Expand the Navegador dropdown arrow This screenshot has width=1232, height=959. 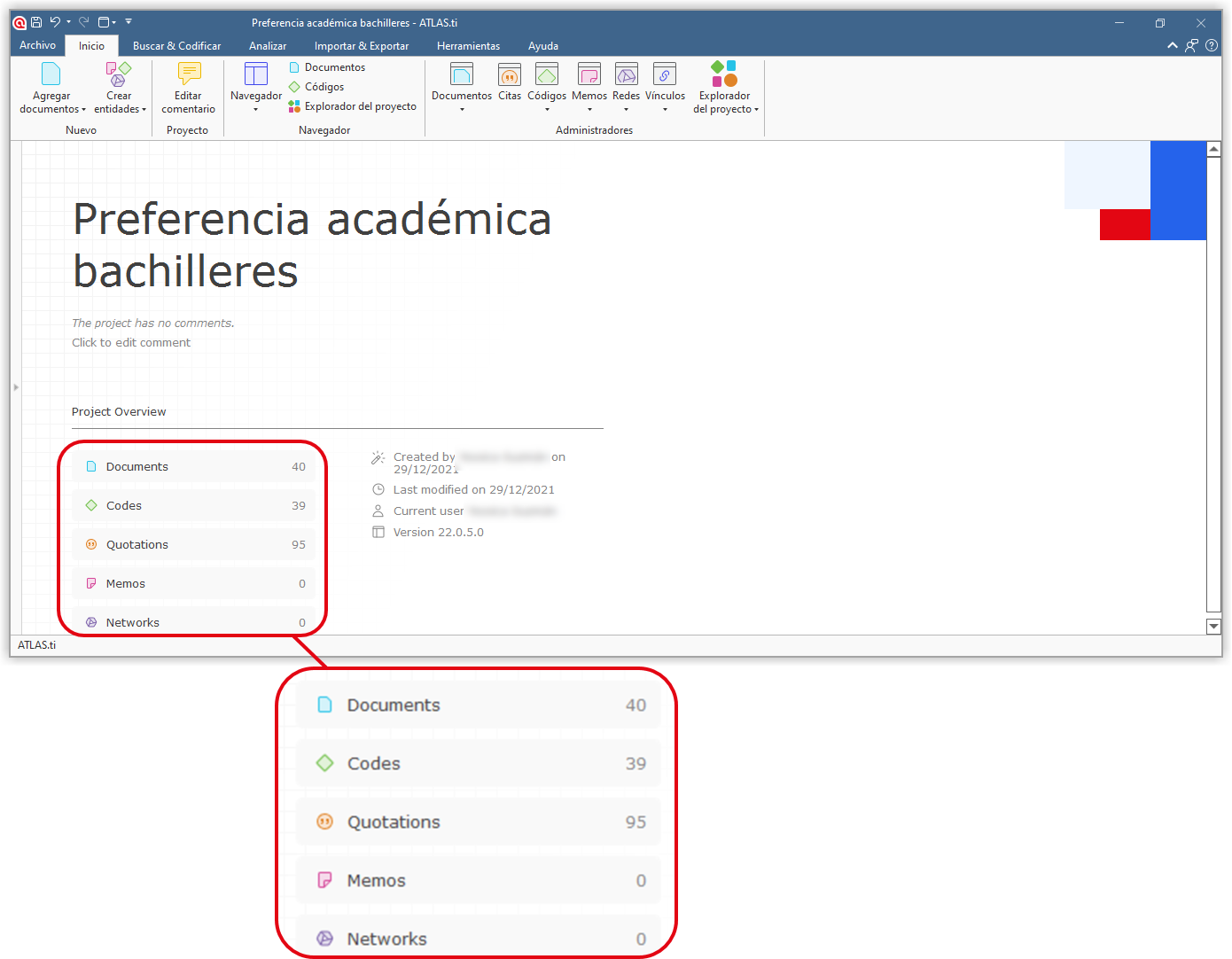coord(256,110)
